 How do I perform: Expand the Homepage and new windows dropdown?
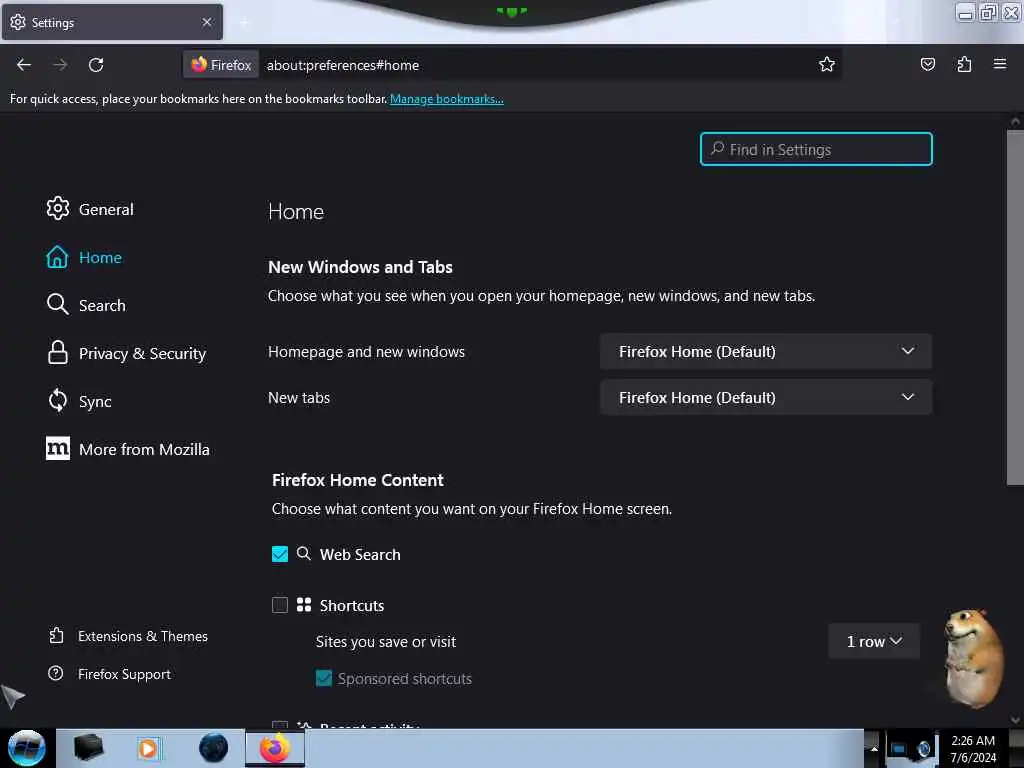[x=765, y=351]
